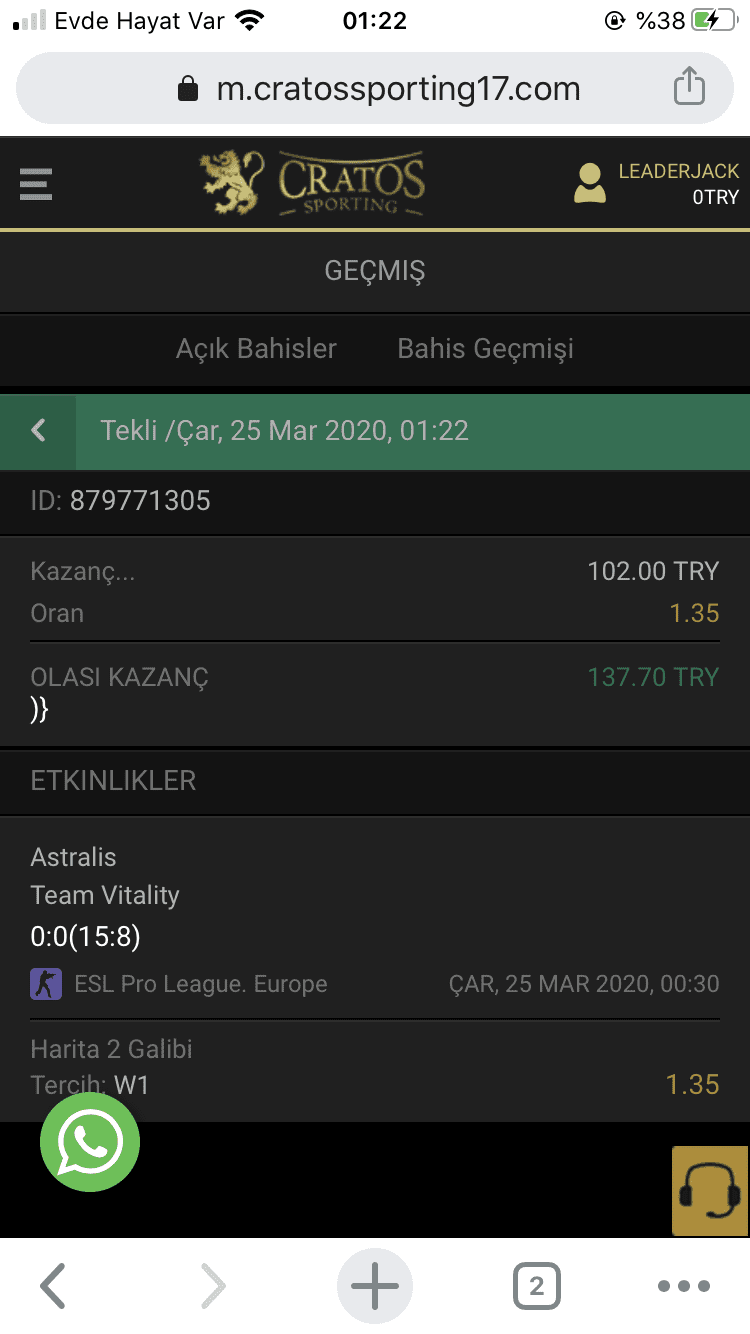The image size is (750, 1334).
Task: Open live support headset icon
Action: tap(709, 1191)
